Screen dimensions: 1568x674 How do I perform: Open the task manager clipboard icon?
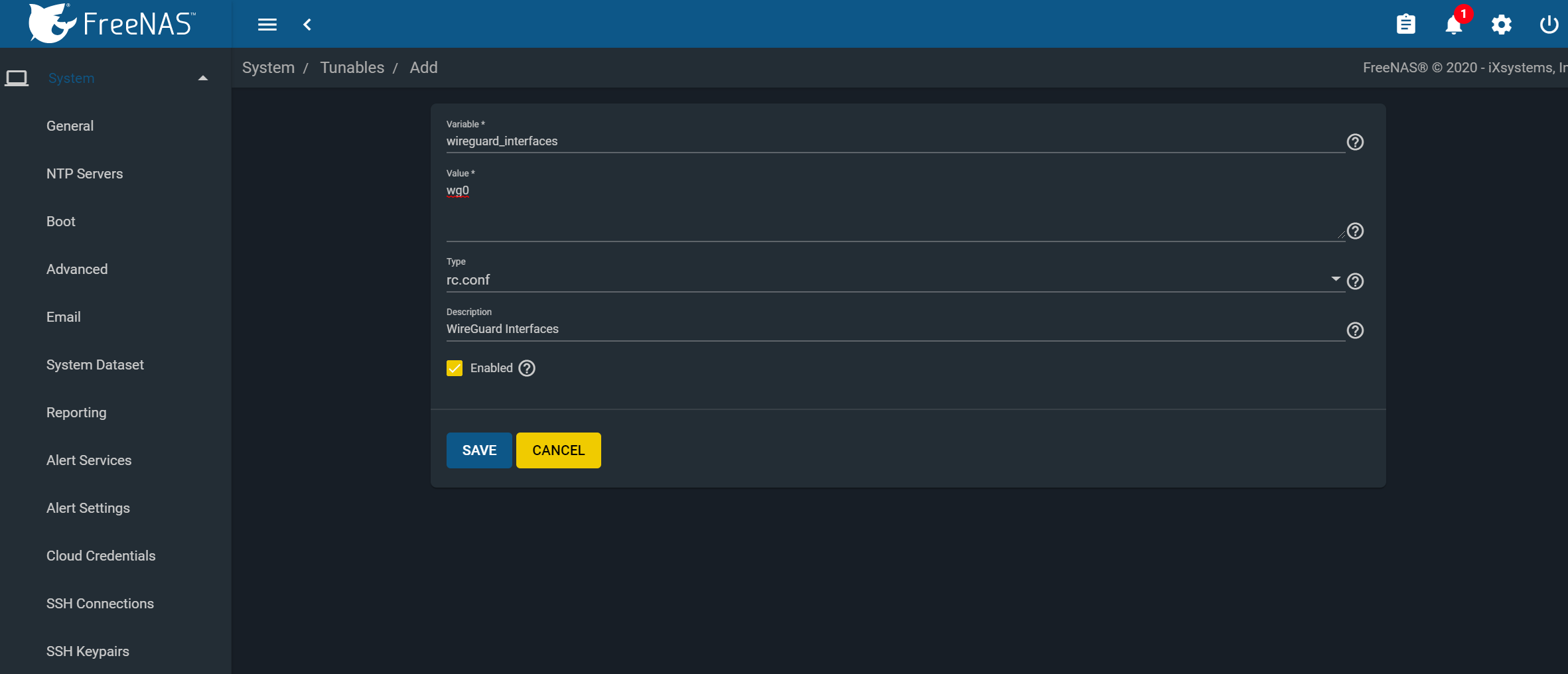tap(1405, 25)
